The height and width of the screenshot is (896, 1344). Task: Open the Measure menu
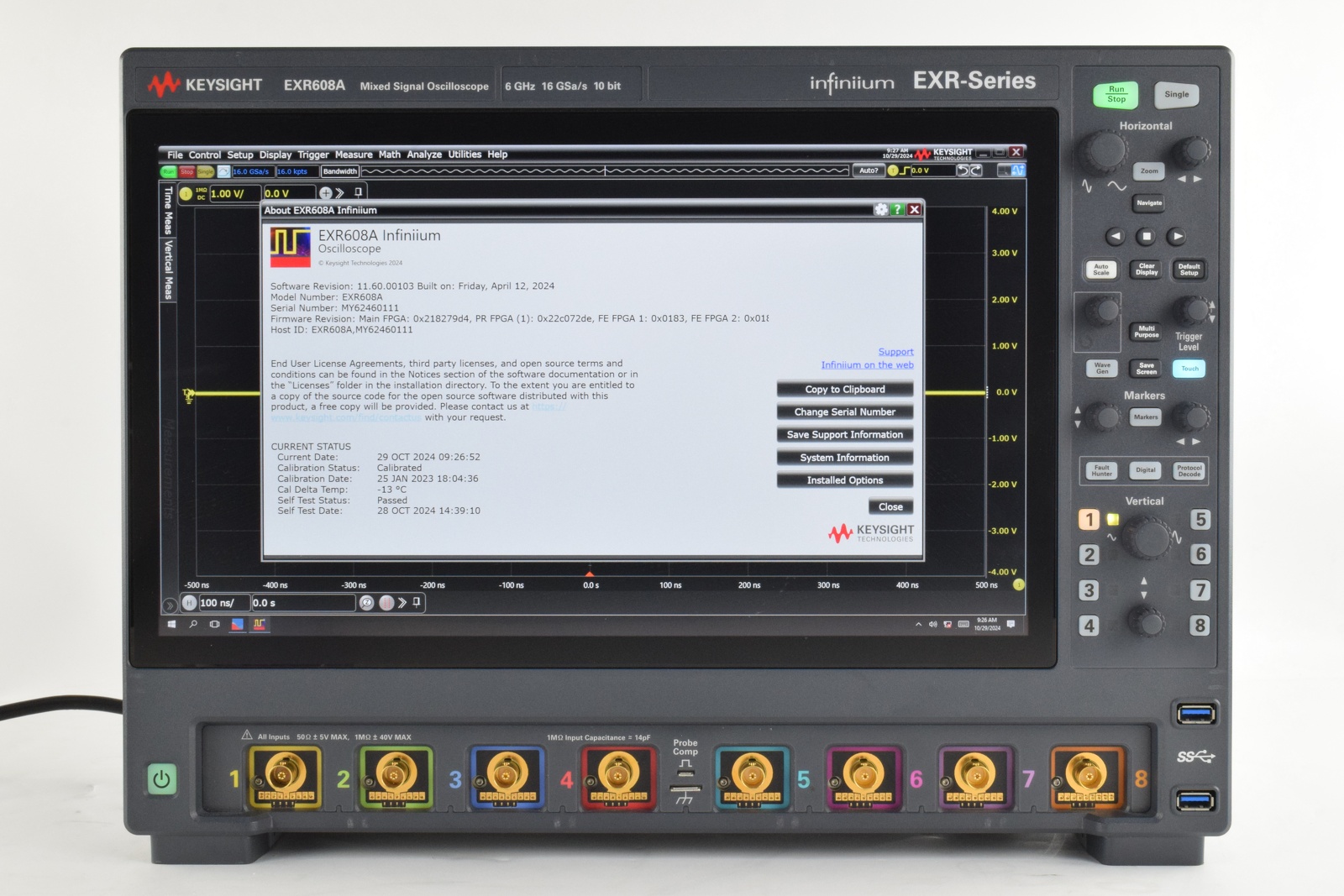(354, 155)
